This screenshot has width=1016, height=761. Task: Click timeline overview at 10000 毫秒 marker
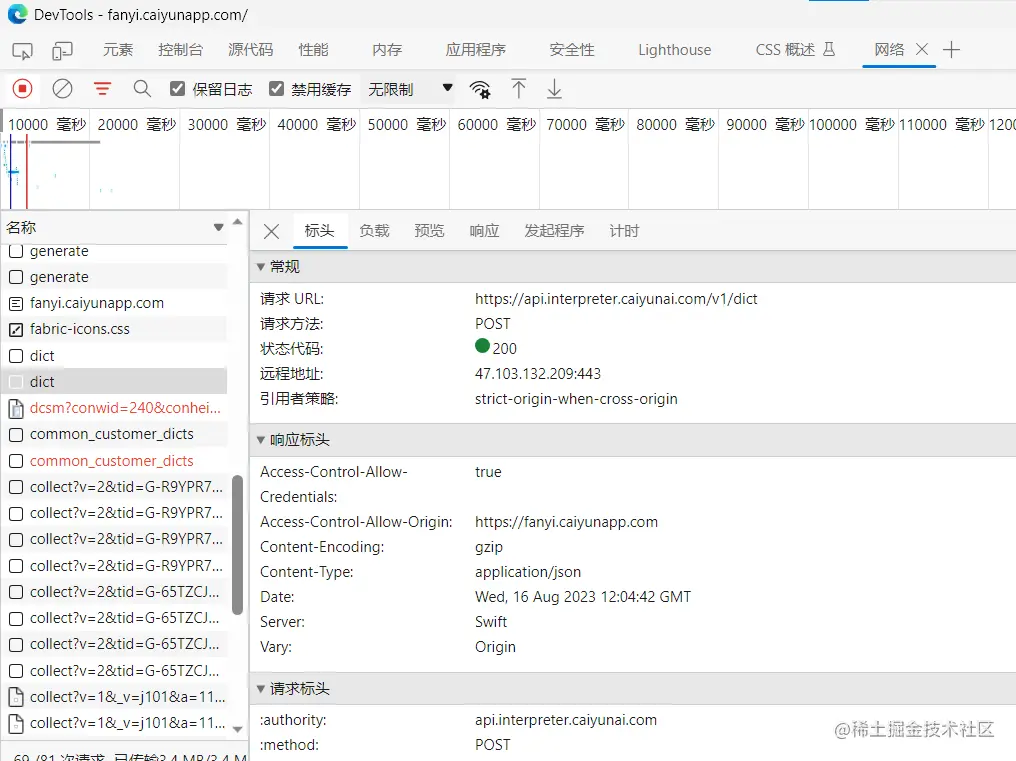pos(47,124)
